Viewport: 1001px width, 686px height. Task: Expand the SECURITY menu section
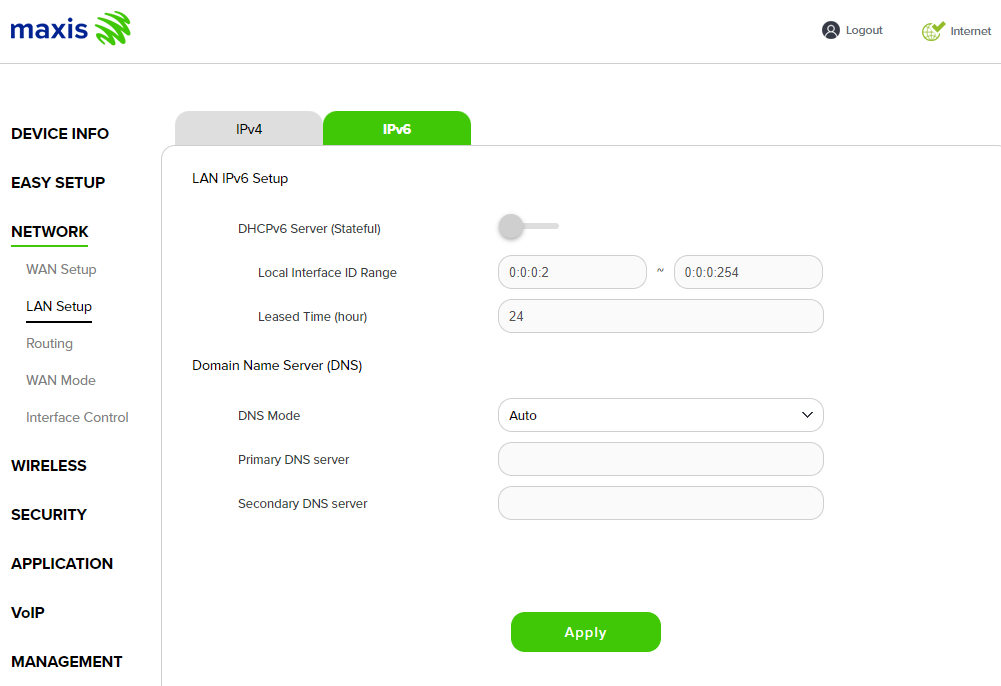click(x=49, y=514)
